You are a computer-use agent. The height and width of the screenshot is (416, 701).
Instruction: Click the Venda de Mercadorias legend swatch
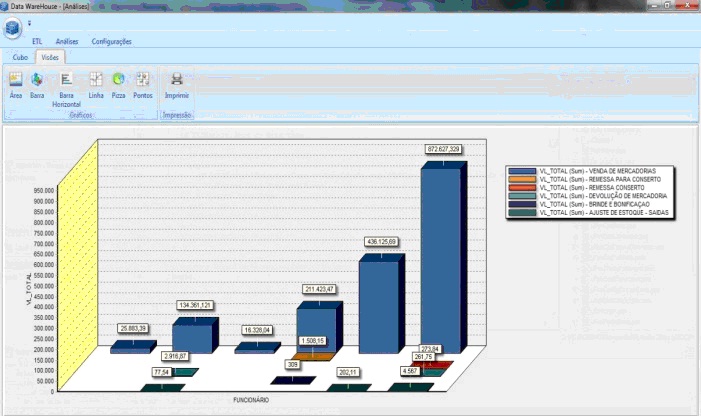524,172
